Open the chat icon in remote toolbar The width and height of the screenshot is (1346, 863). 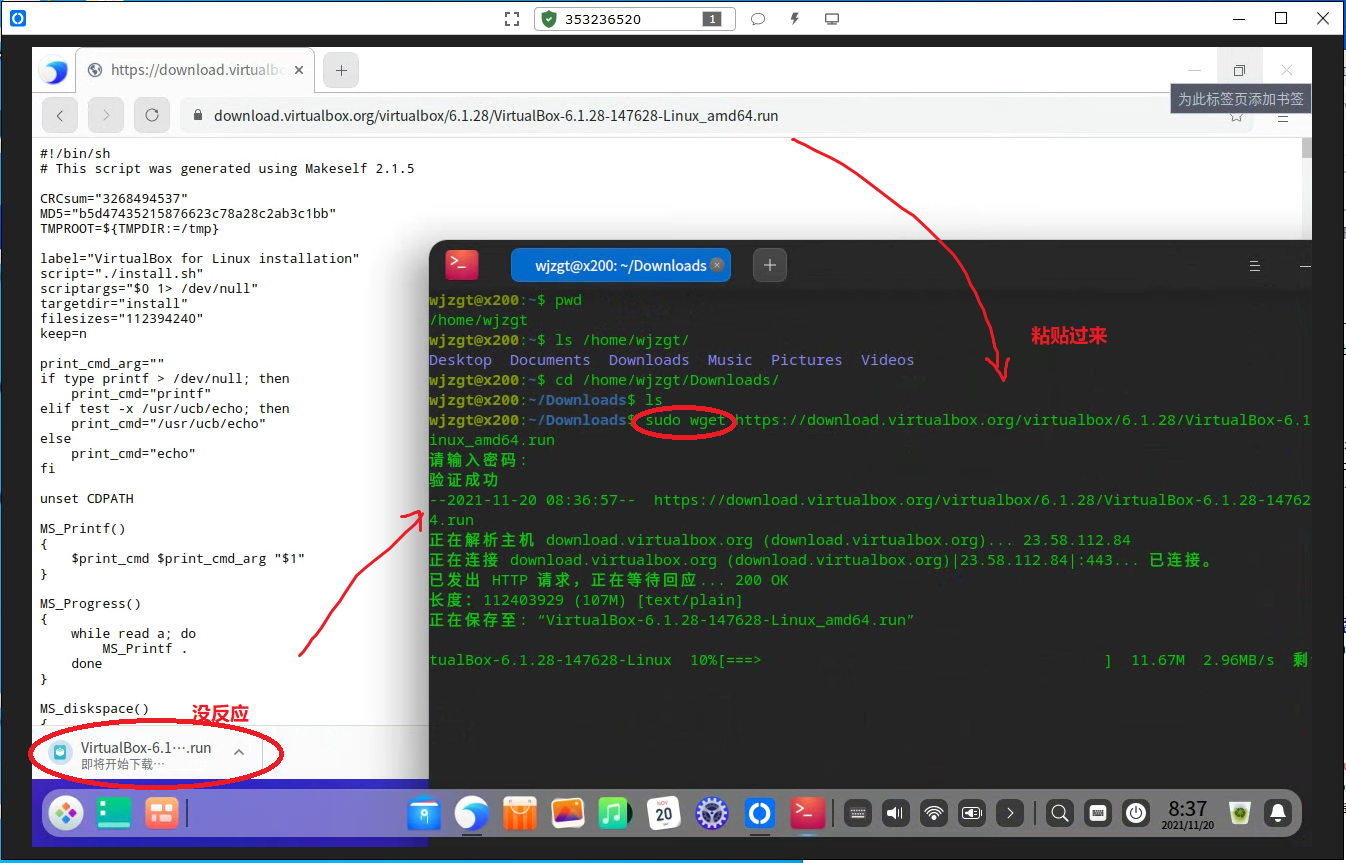click(x=758, y=19)
